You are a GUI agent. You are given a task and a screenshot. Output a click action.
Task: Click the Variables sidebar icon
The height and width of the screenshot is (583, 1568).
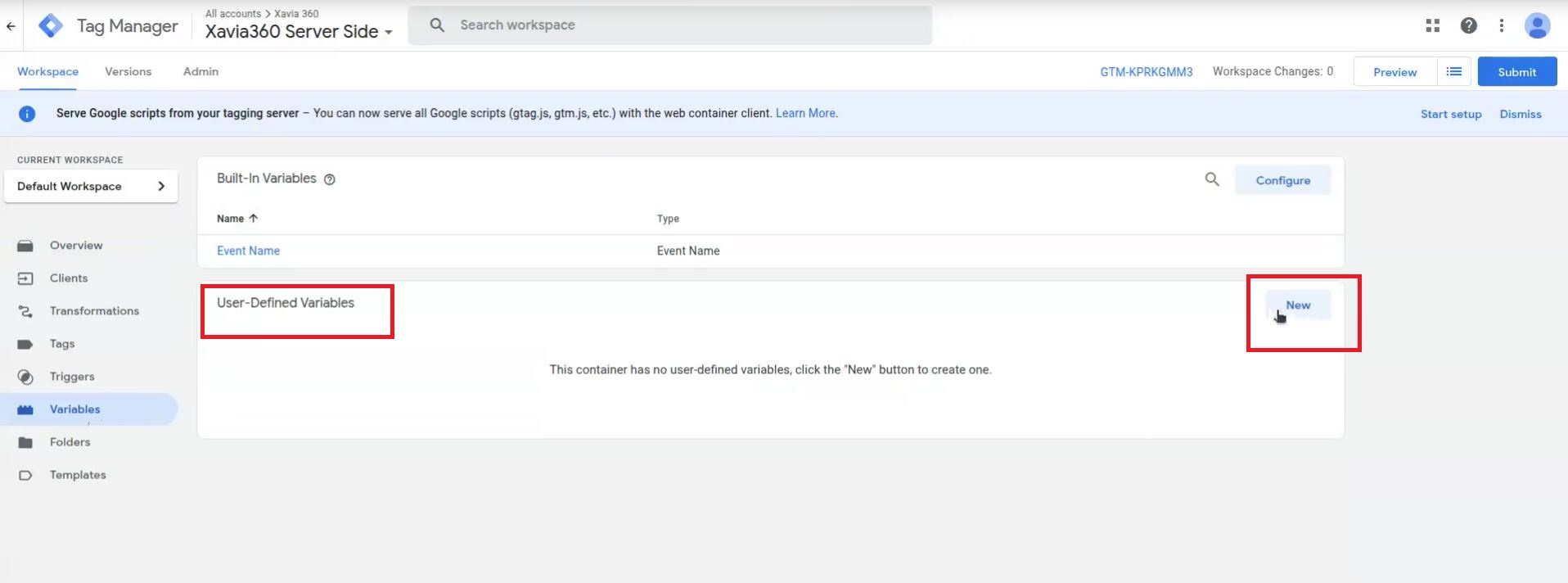pyautogui.click(x=25, y=409)
